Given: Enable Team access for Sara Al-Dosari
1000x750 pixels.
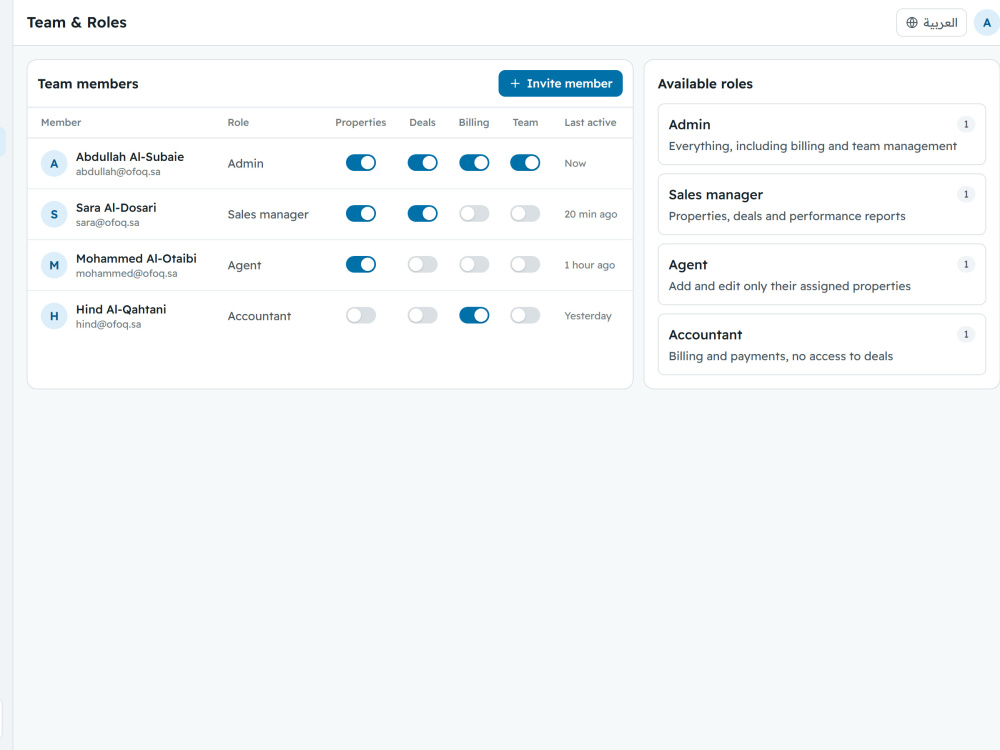Looking at the screenshot, I should (526, 214).
